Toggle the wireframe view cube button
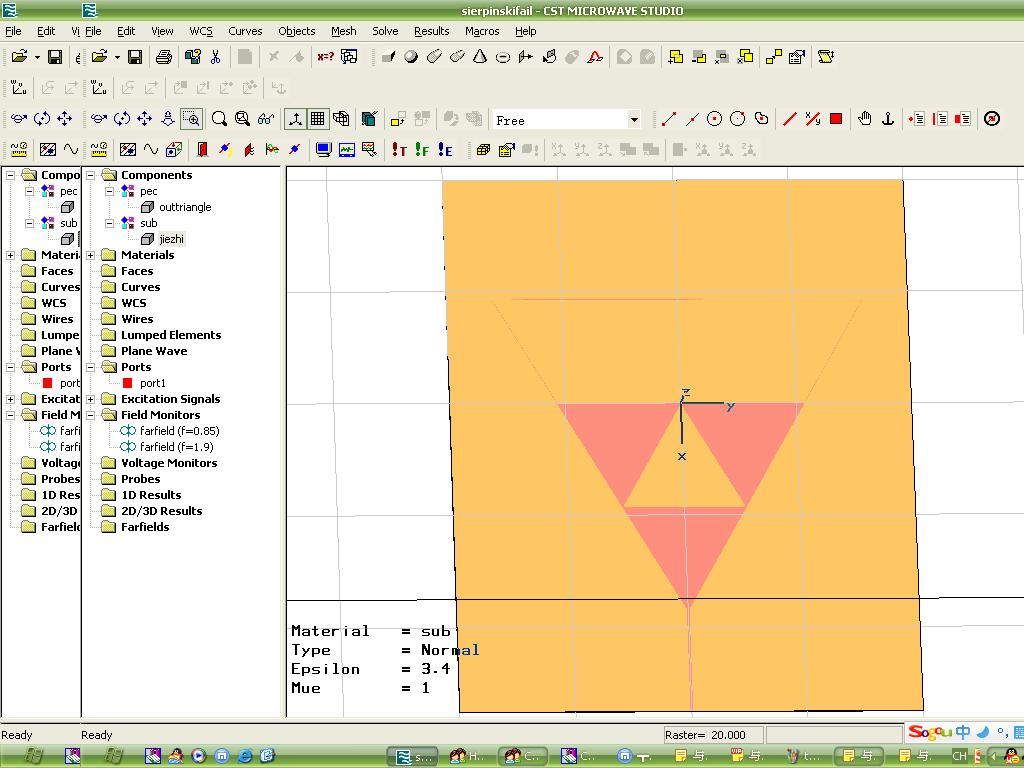The image size is (1024, 768). tap(341, 119)
